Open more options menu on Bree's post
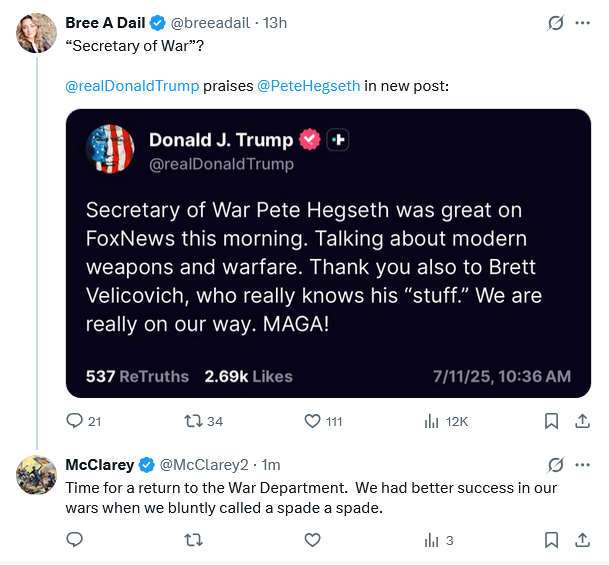 click(583, 23)
